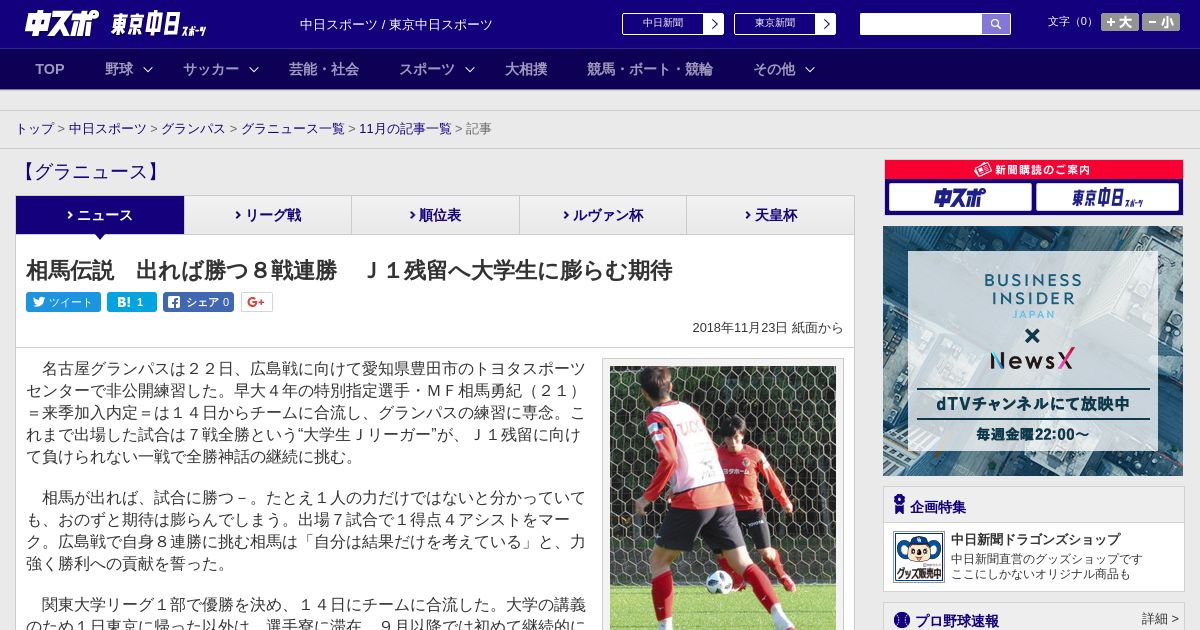Share on Facebook with the シェア button

(198, 302)
